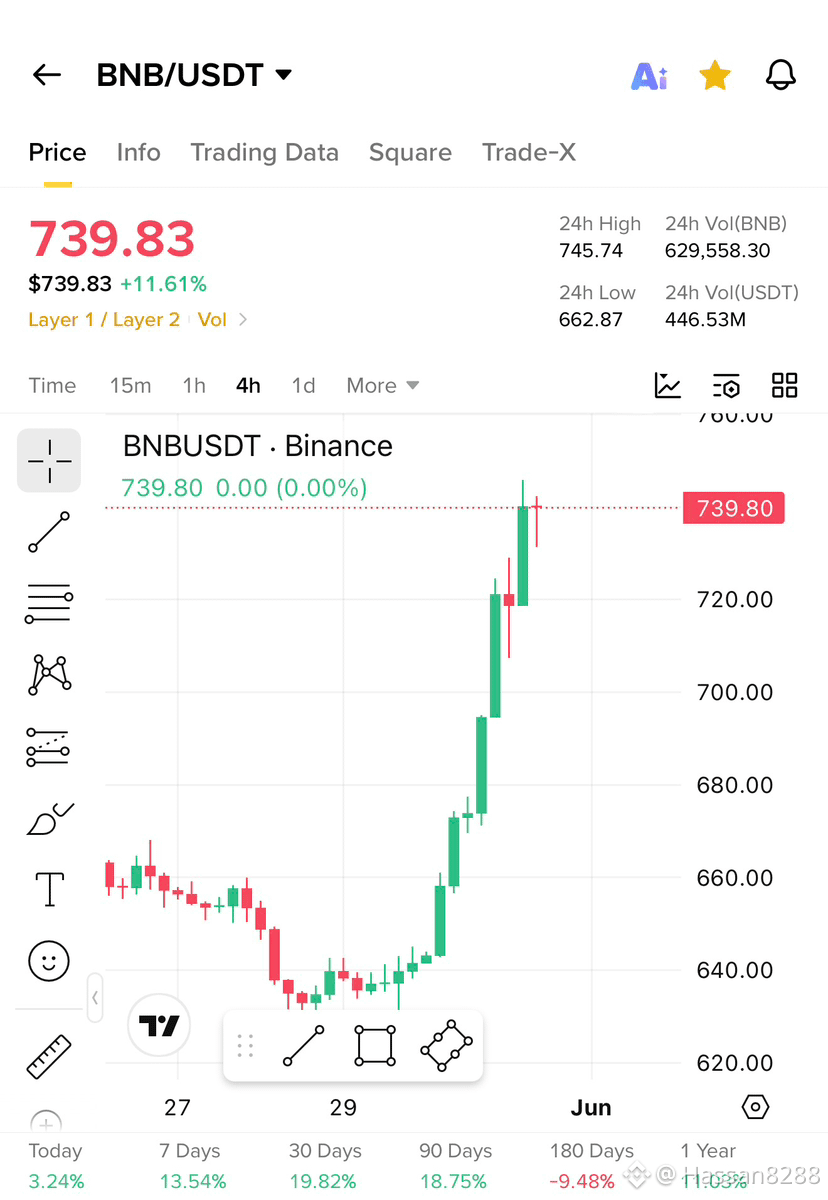Click the 90 Days 18.75% performance
Image resolution: width=828 pixels, height=1200 pixels.
click(455, 1166)
